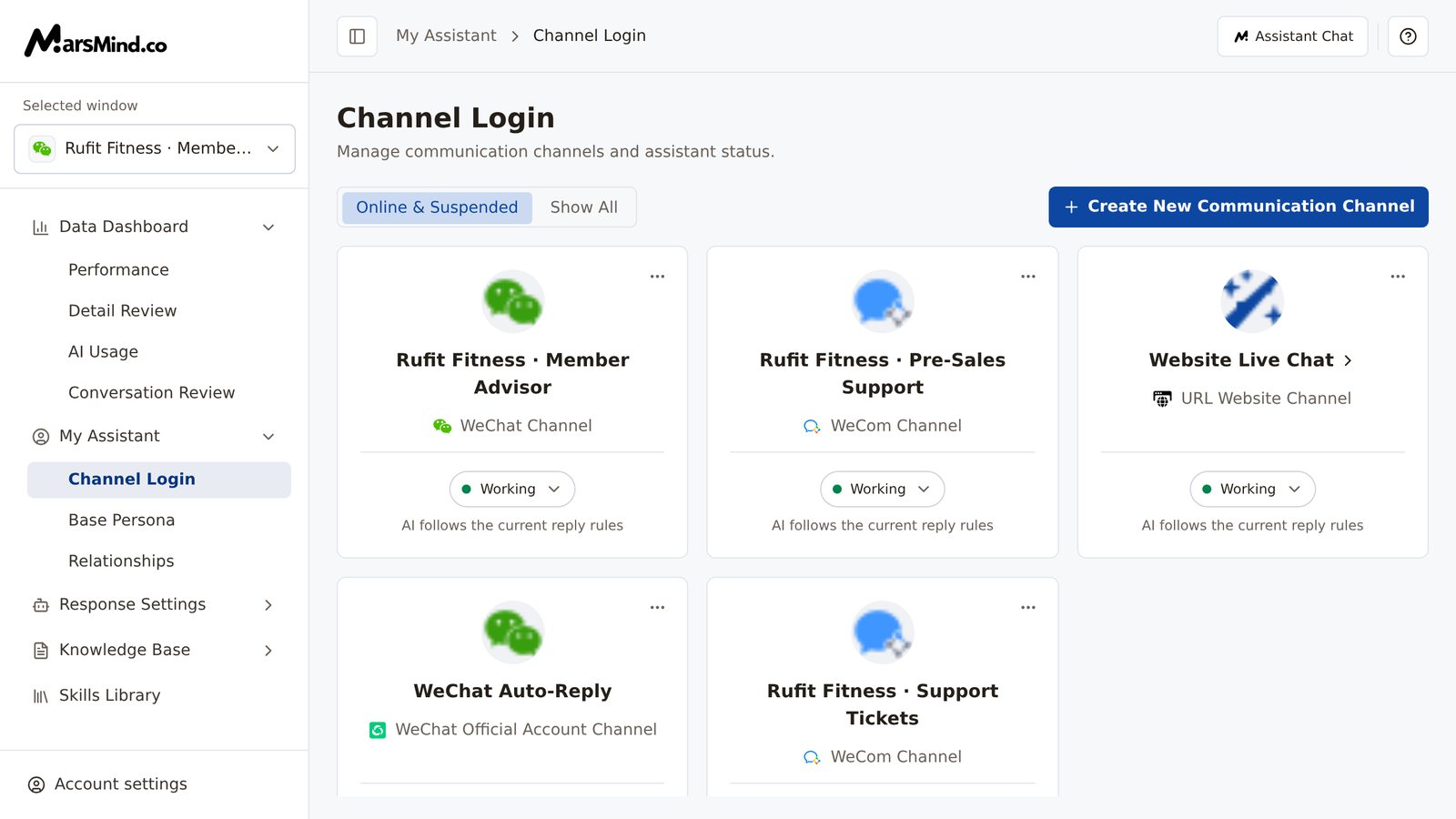This screenshot has height=819, width=1456.
Task: Click the WeChat avatar on Member Advisor card
Action: [512, 301]
